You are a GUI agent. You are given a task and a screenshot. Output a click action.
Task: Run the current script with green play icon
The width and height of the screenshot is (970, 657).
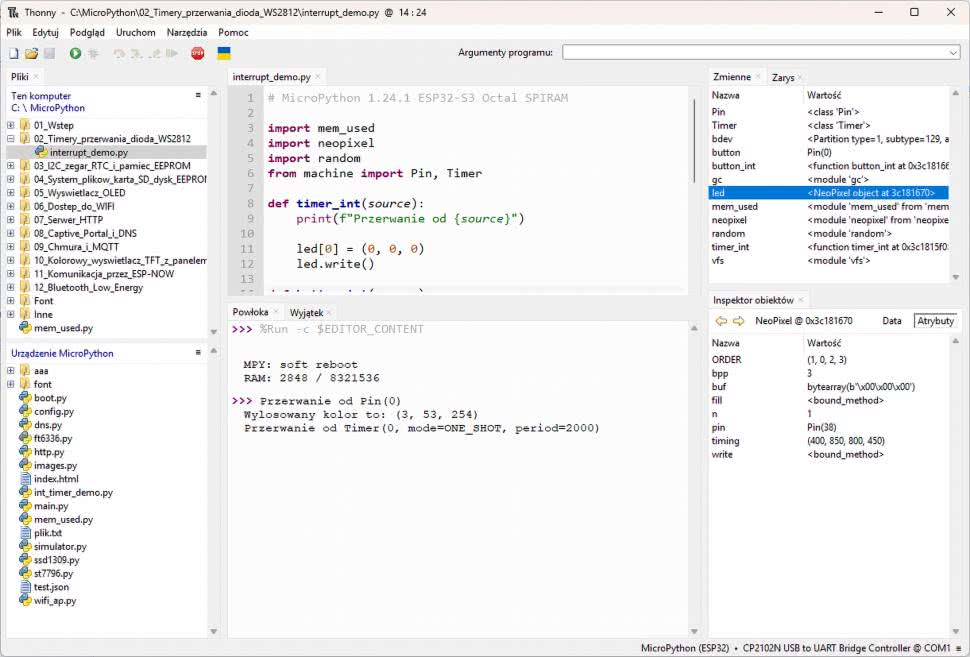tap(75, 53)
